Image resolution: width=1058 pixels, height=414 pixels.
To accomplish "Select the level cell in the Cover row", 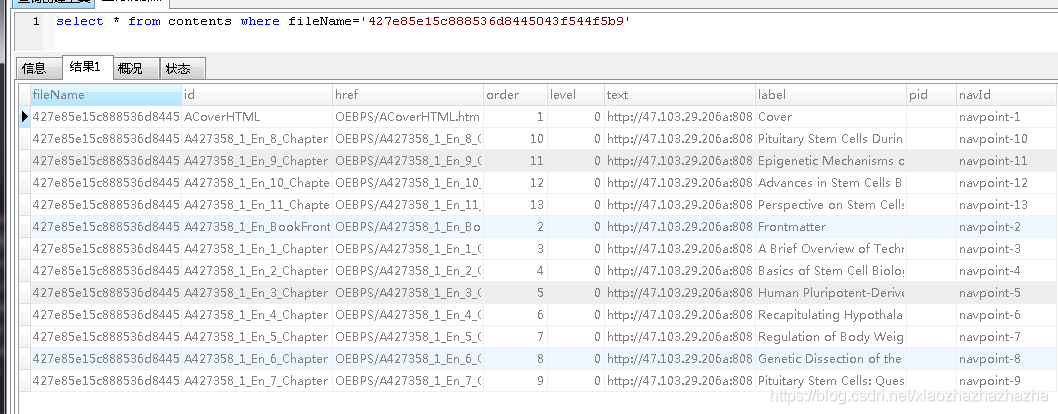I will pos(576,117).
